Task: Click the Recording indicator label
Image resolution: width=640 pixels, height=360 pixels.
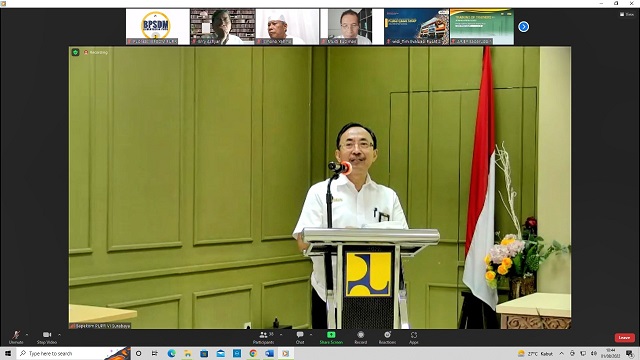Action: coord(96,52)
